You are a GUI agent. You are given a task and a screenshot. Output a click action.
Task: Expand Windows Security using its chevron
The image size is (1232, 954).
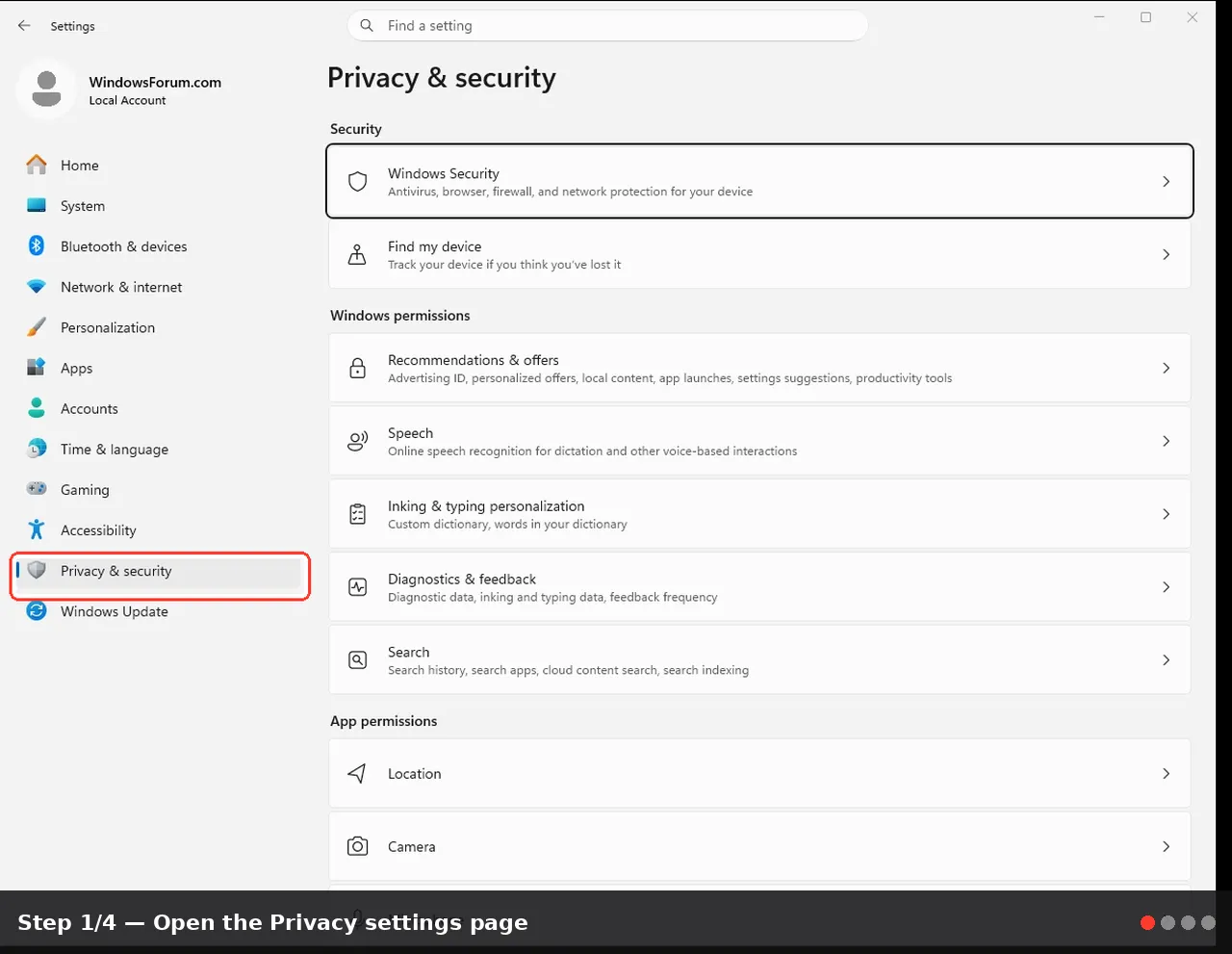pos(1166,181)
